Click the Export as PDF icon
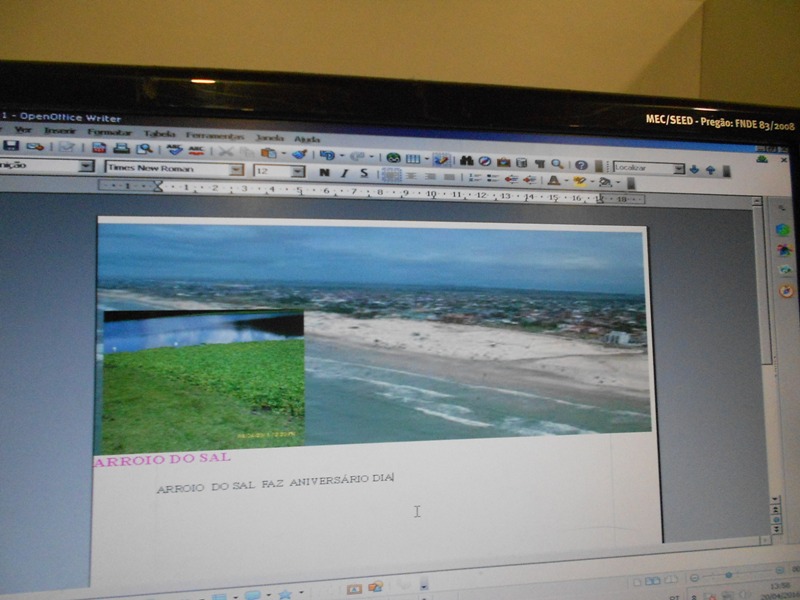The height and width of the screenshot is (600, 800). [x=99, y=148]
